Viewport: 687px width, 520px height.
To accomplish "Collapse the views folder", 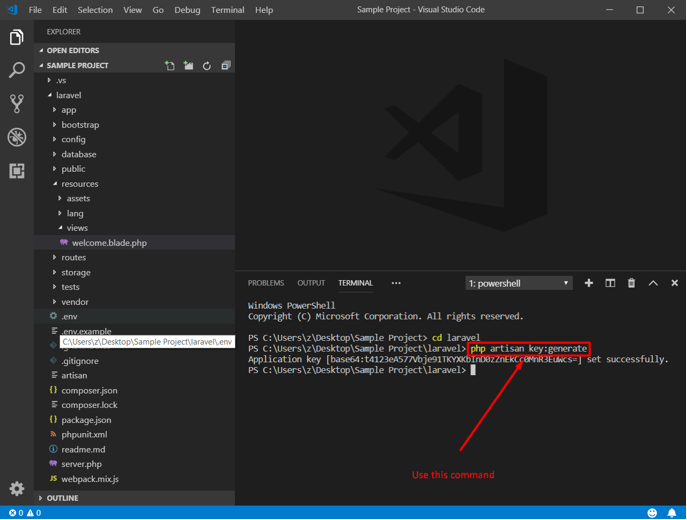I will 135,228.
